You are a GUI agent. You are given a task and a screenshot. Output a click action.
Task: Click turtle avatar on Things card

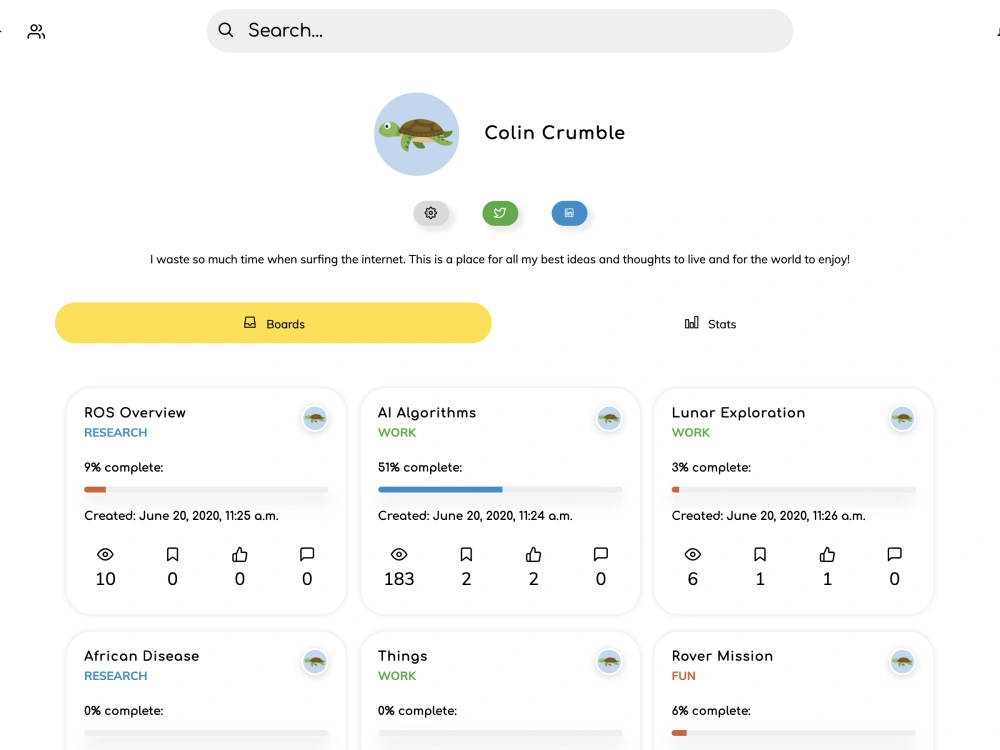click(609, 662)
